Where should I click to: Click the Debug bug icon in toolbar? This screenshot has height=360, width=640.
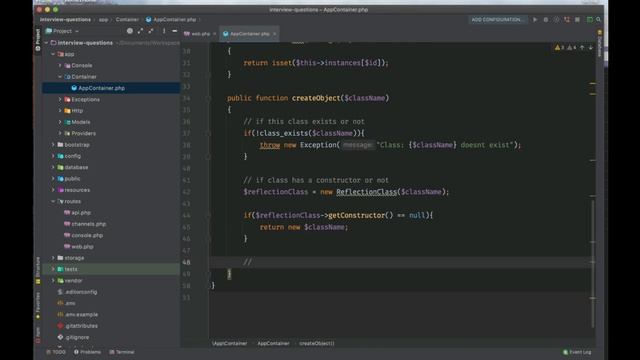coord(546,20)
